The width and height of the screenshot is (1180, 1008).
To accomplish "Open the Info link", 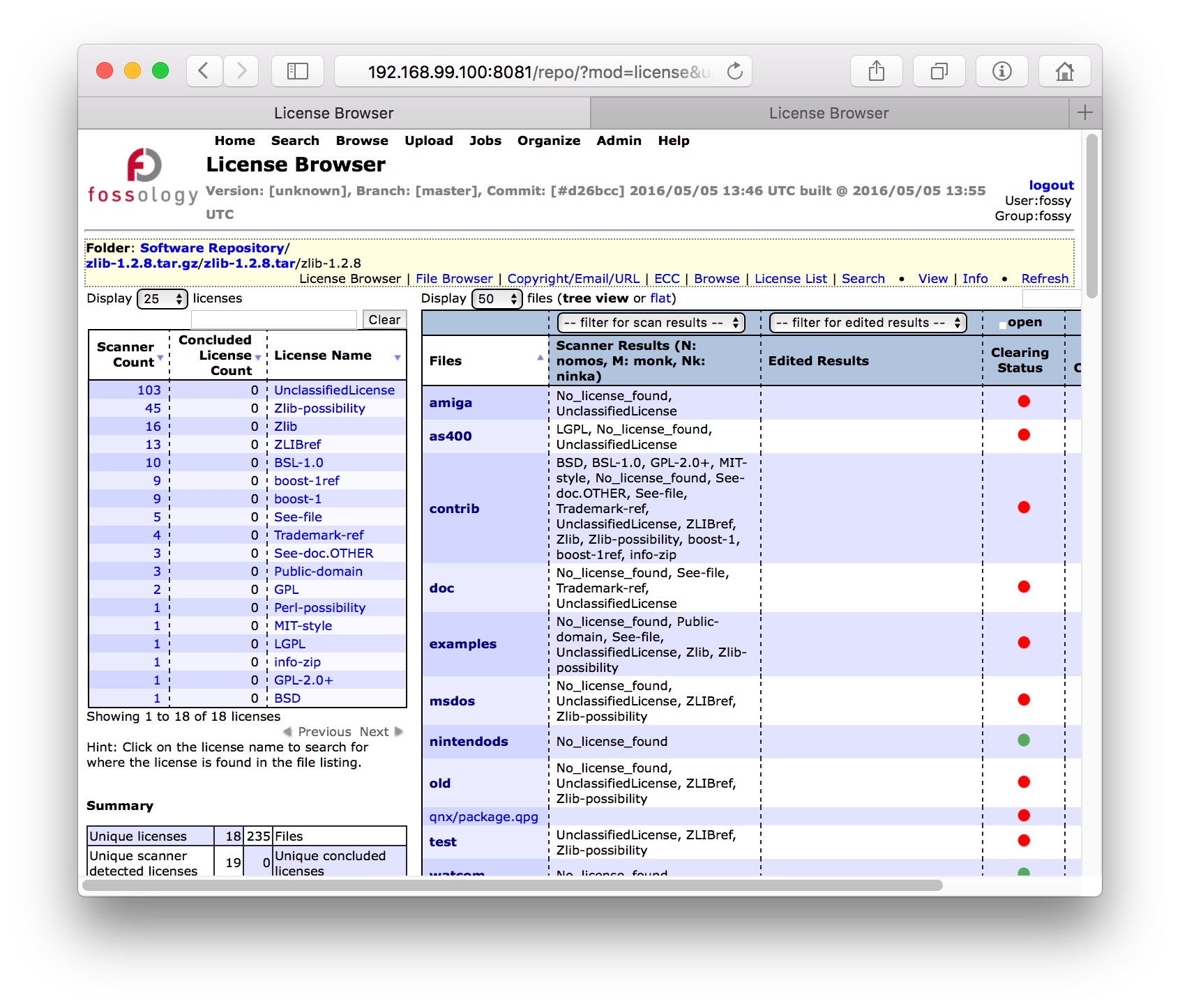I will click(975, 278).
